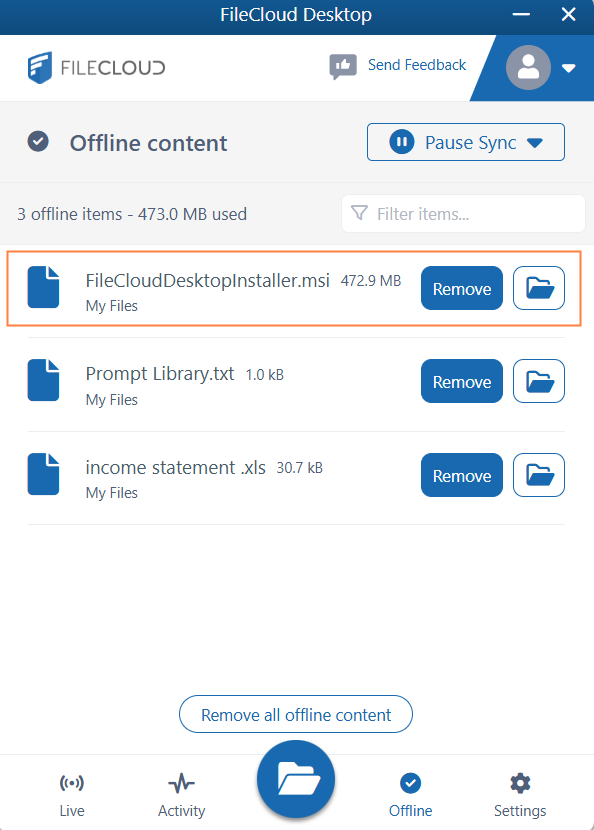Remove FileCloudDesktopInstaller.msi from offline
The image size is (594, 830).
point(462,288)
